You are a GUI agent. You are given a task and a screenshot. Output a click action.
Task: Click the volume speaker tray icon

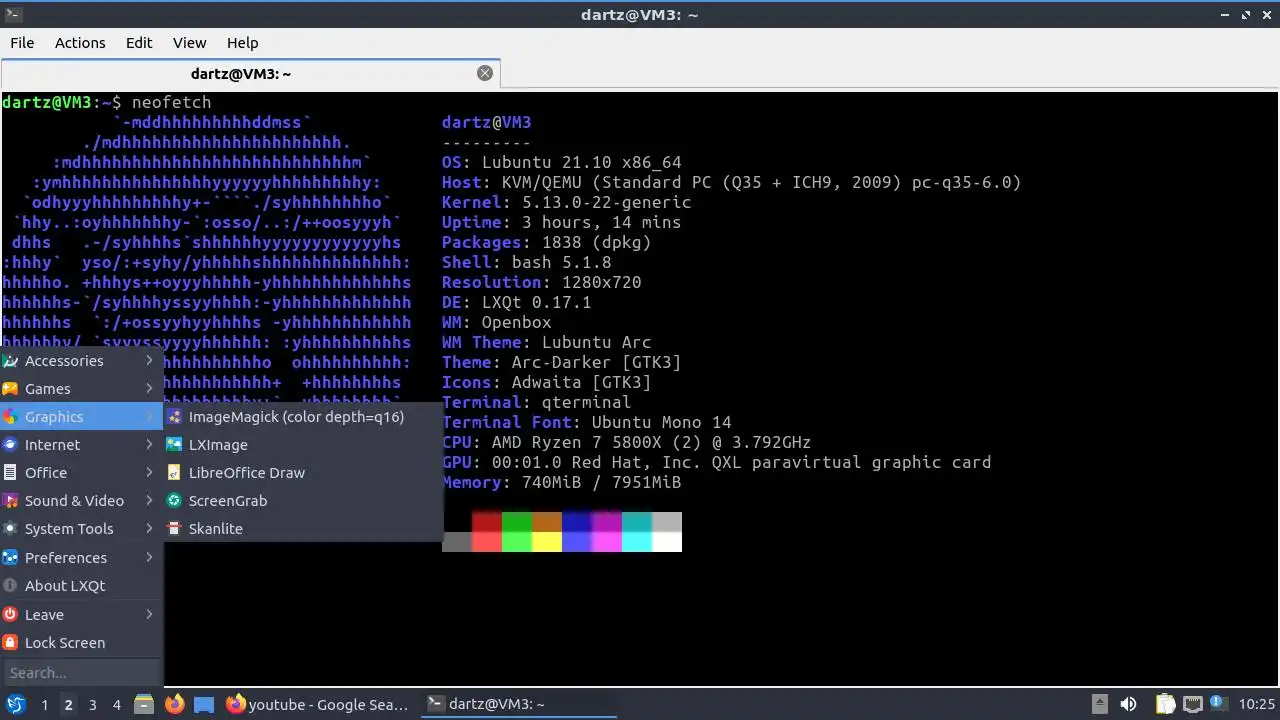pyautogui.click(x=1128, y=704)
